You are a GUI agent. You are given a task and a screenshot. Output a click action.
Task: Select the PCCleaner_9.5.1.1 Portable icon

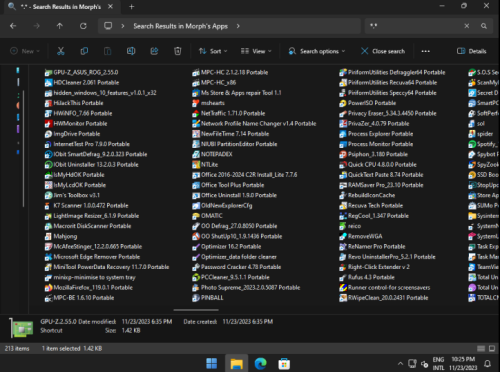(196, 277)
